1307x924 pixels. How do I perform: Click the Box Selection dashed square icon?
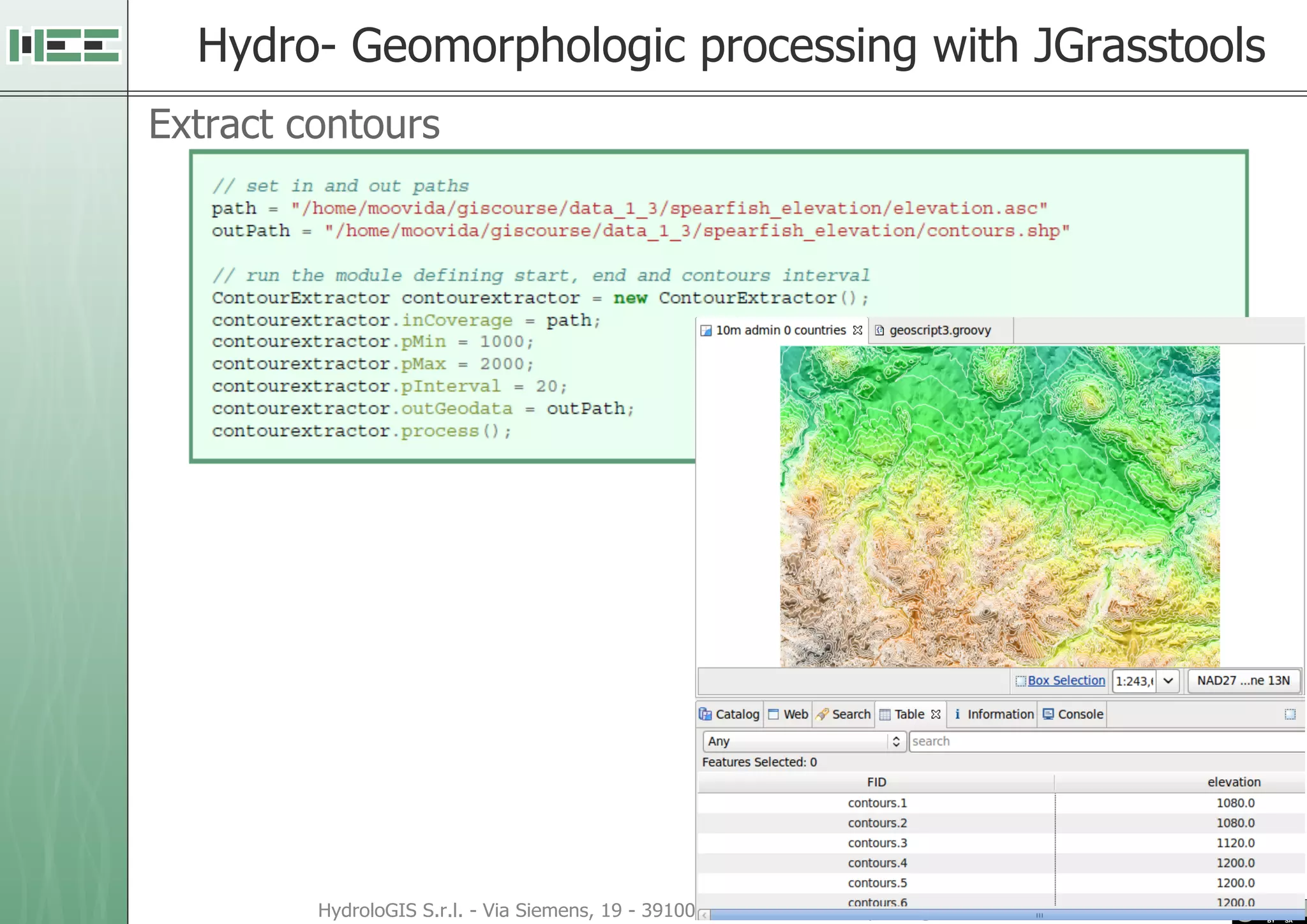click(x=1020, y=681)
